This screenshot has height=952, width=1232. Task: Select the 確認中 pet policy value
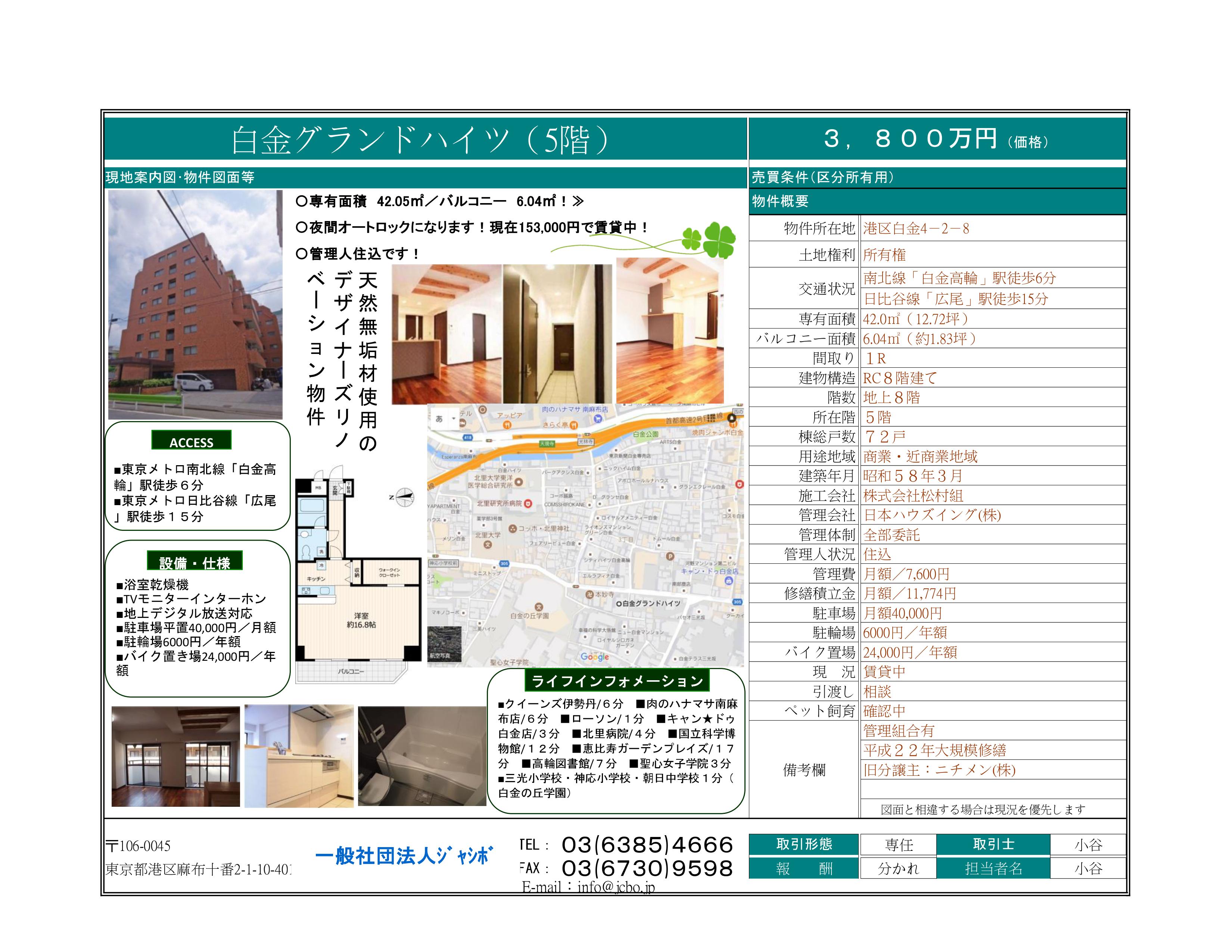click(x=884, y=711)
